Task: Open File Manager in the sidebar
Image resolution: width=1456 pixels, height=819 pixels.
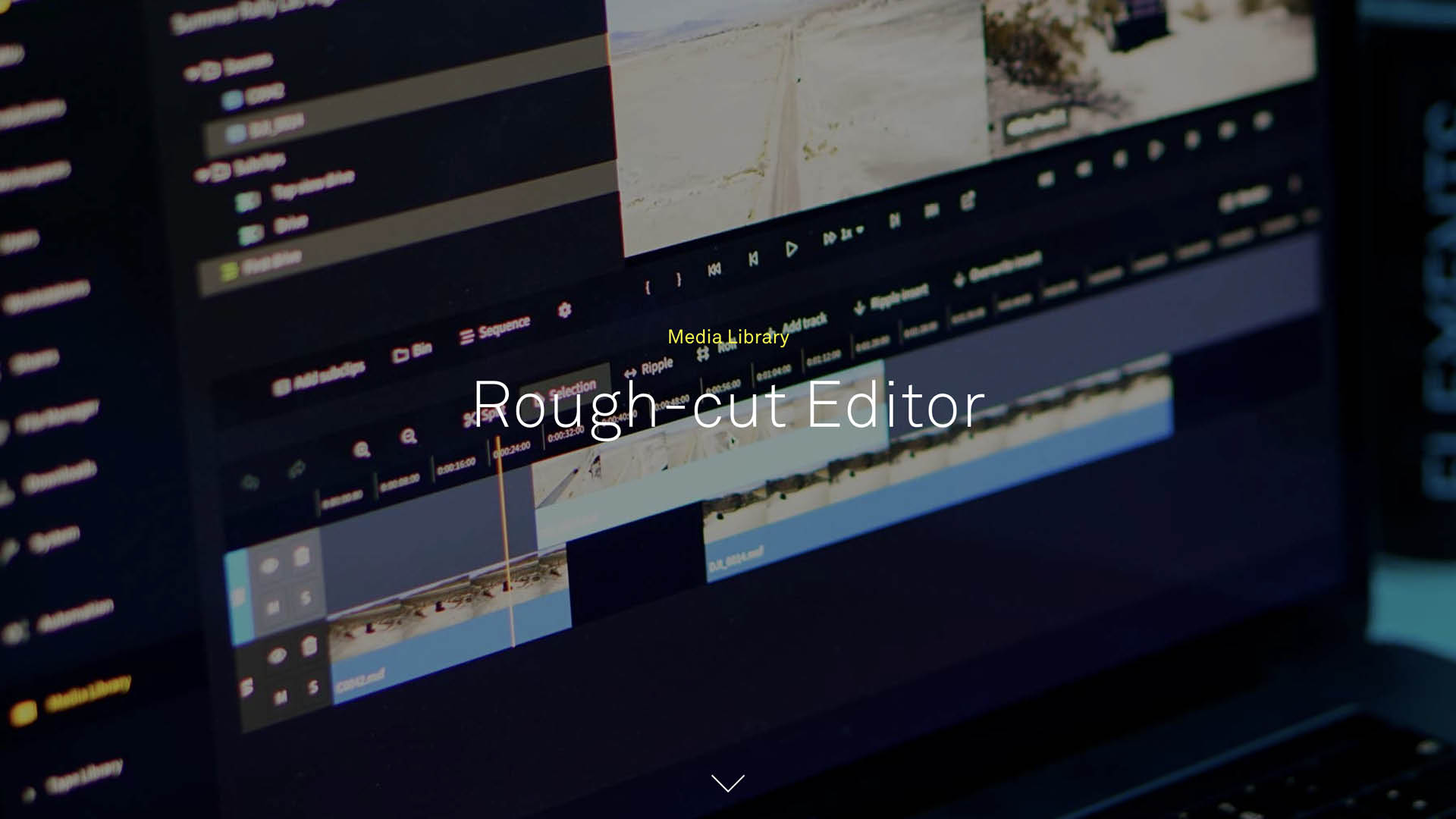Action: point(57,416)
